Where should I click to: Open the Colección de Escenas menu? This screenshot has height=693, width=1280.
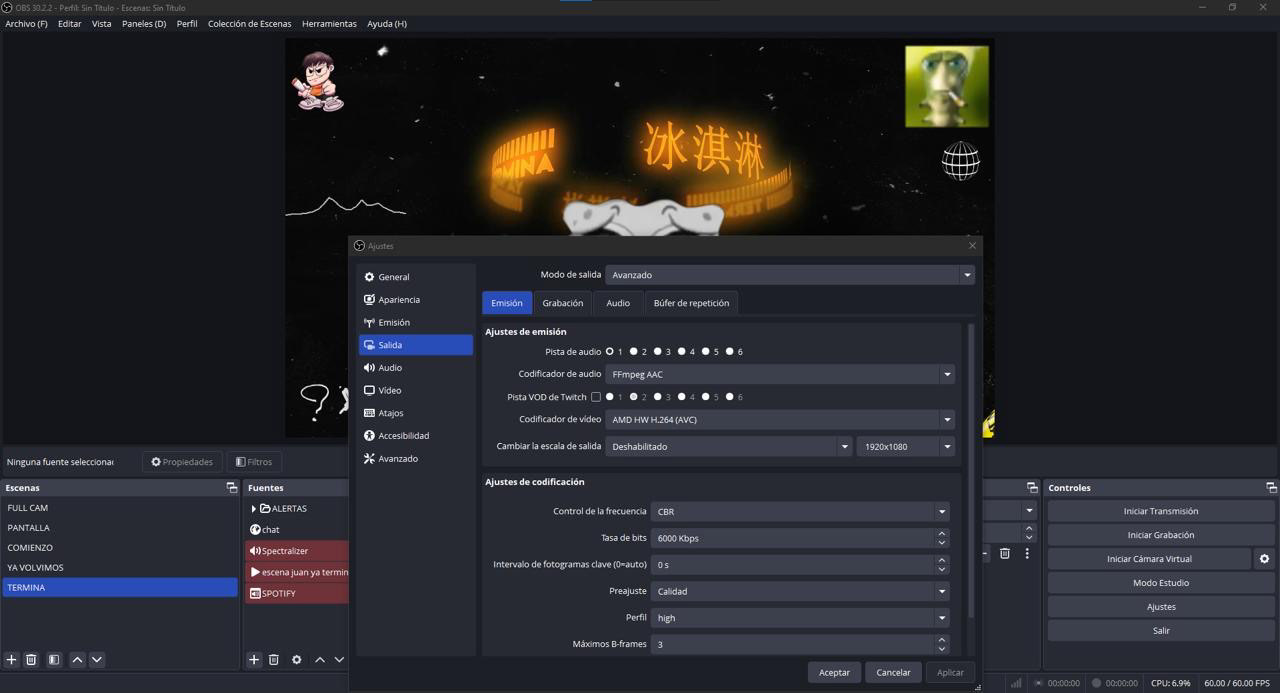coord(250,24)
